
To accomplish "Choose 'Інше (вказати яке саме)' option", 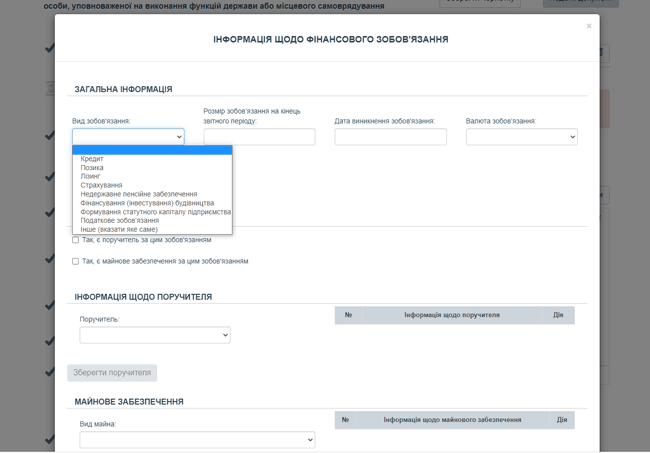I will click(119, 230).
